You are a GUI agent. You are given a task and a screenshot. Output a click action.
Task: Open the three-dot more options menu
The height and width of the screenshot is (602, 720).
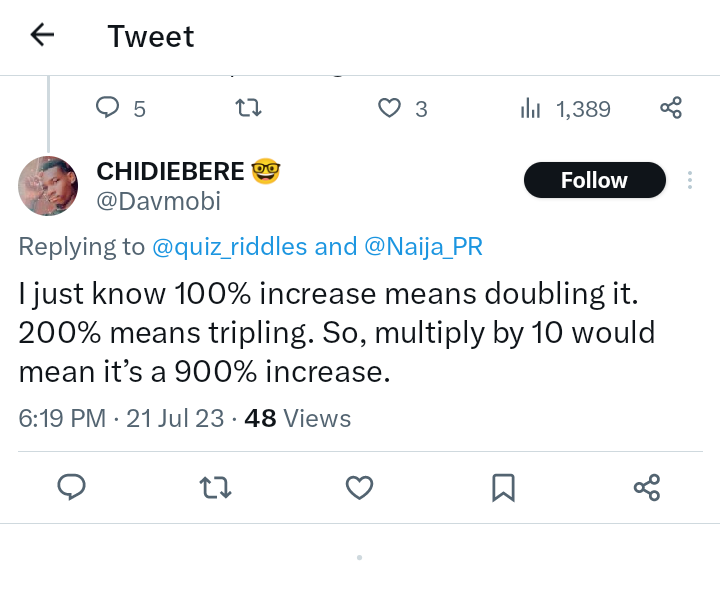[x=689, y=180]
